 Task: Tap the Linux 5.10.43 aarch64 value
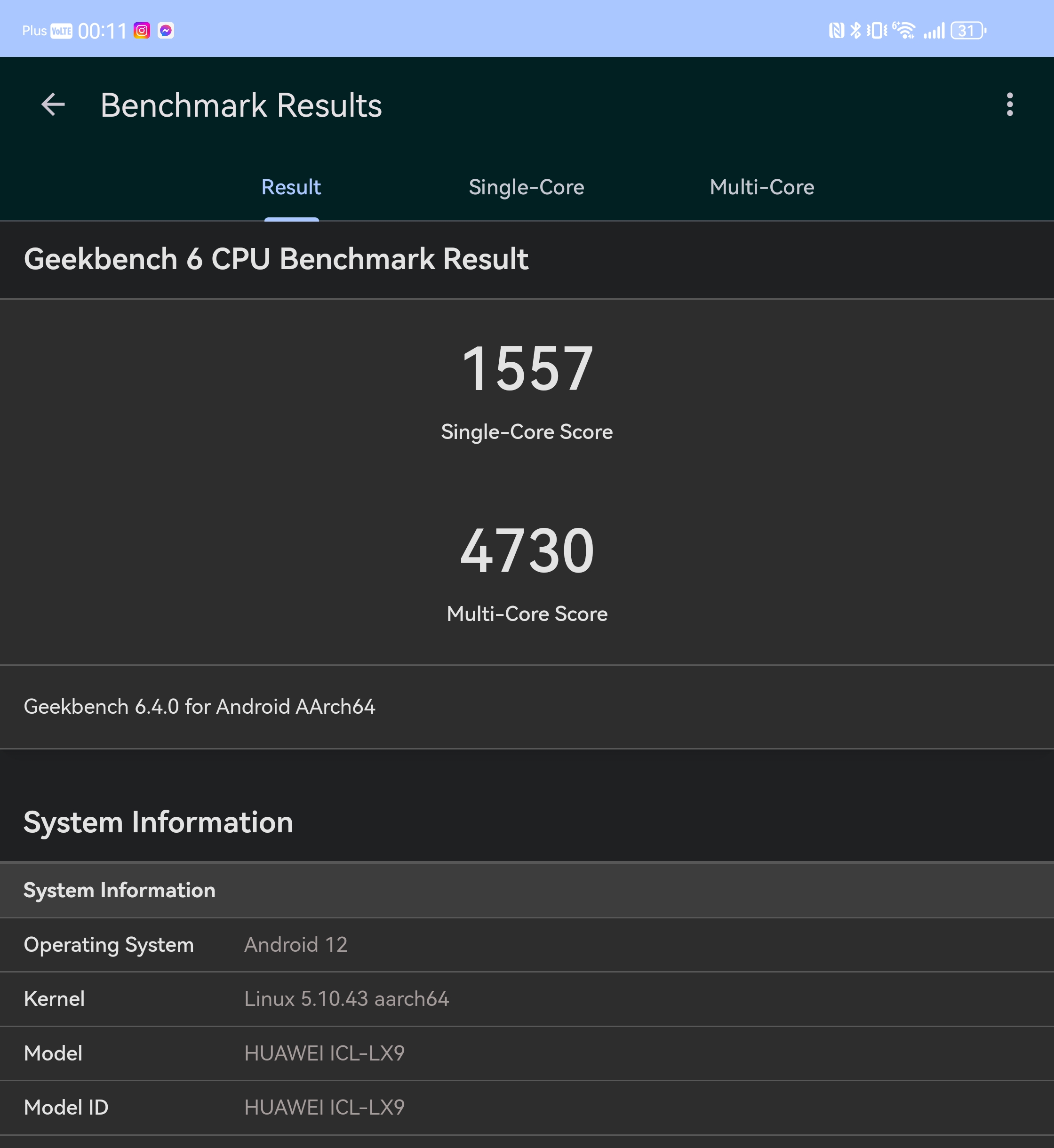pos(347,999)
